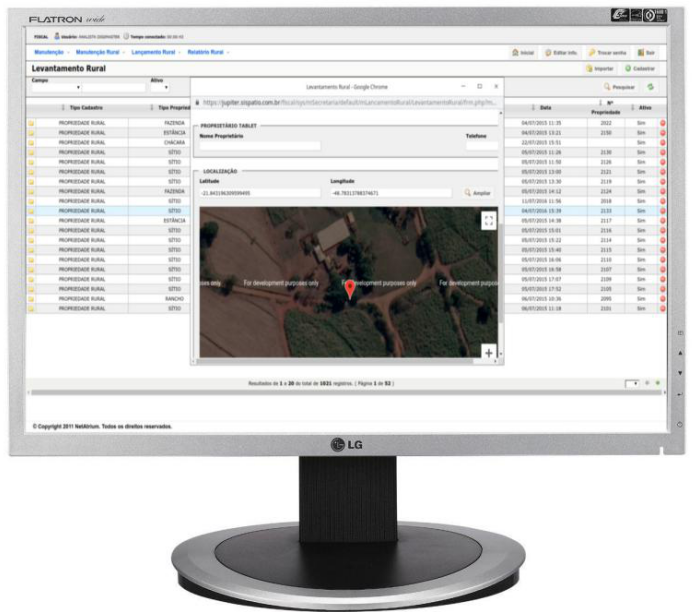The height and width of the screenshot is (612, 695).
Task: Click the Importar button
Action: (x=600, y=68)
